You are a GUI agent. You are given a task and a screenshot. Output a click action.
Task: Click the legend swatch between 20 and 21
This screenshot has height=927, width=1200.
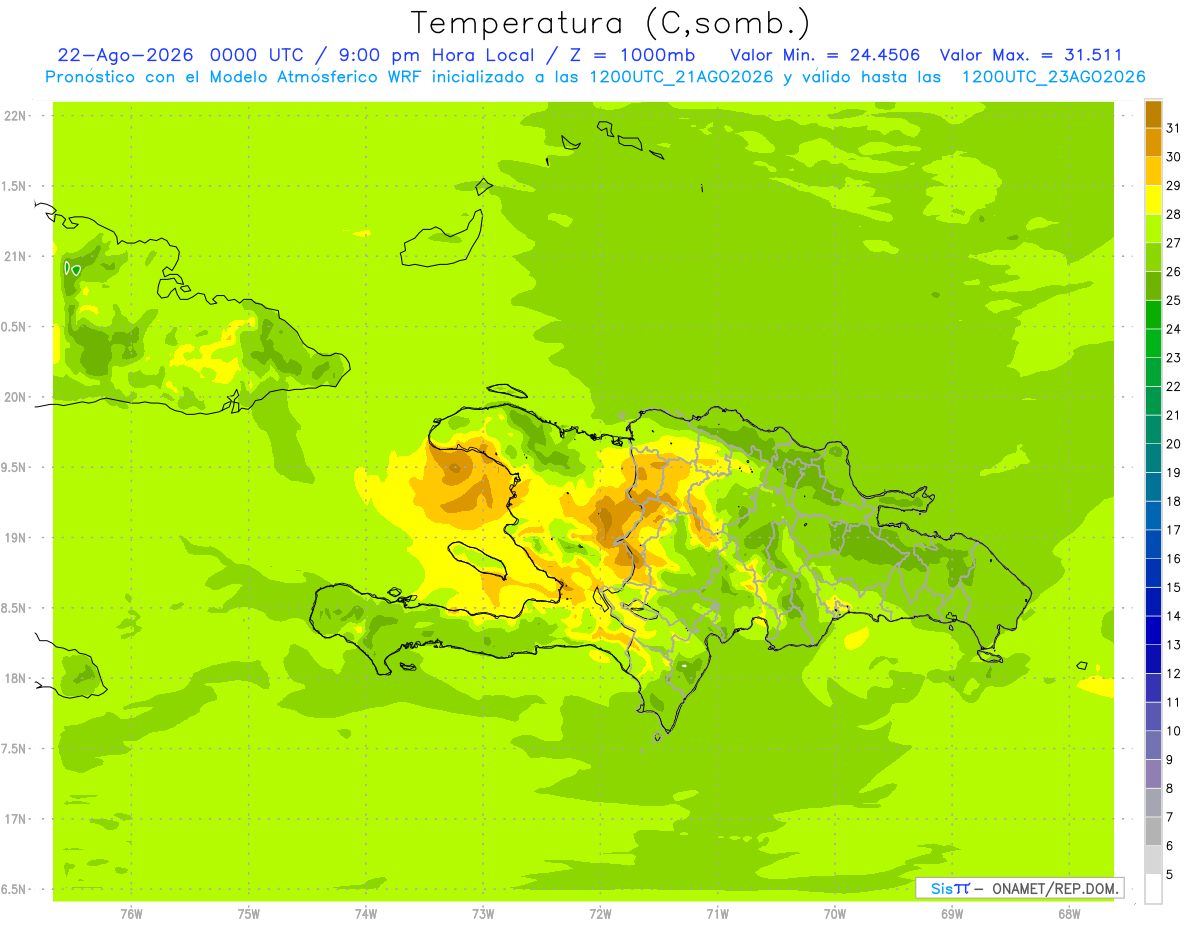tap(1153, 429)
